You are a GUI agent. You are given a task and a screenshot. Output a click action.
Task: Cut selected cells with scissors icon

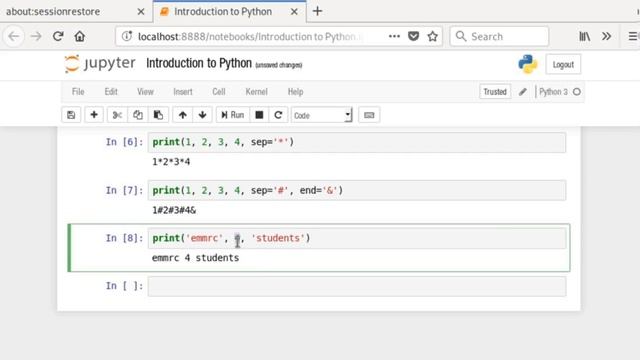click(x=117, y=115)
